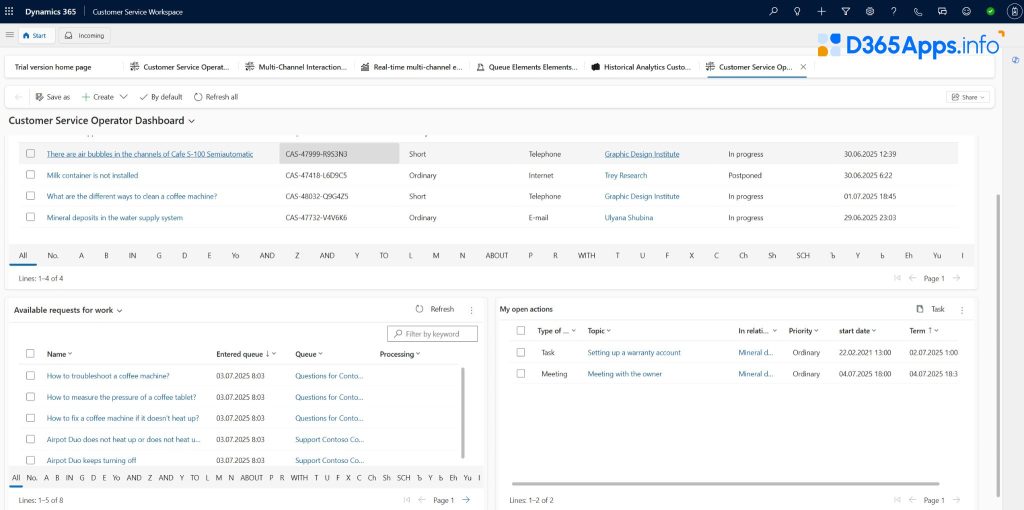Open the Share dropdown button
This screenshot has height=510, width=1024.
(968, 97)
